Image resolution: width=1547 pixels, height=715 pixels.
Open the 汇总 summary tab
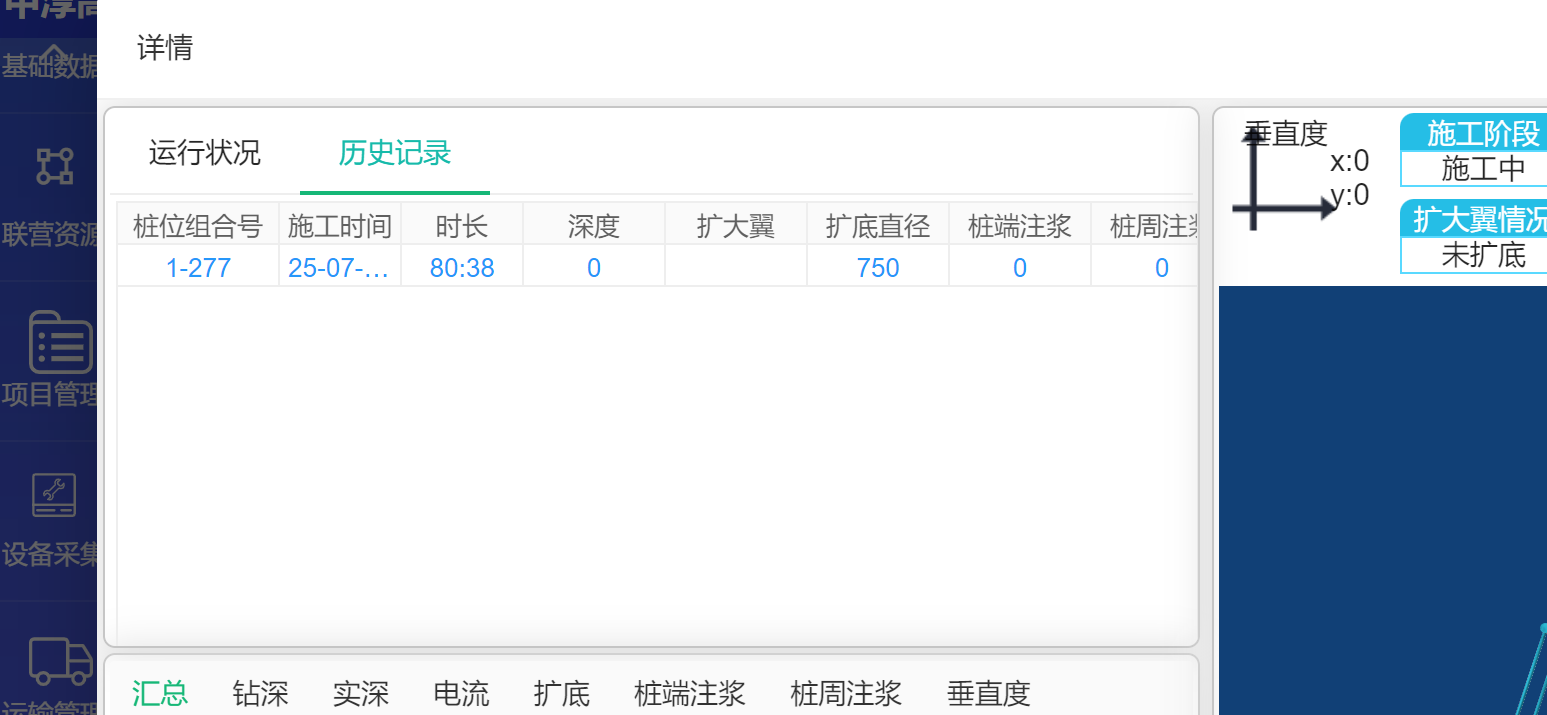160,693
